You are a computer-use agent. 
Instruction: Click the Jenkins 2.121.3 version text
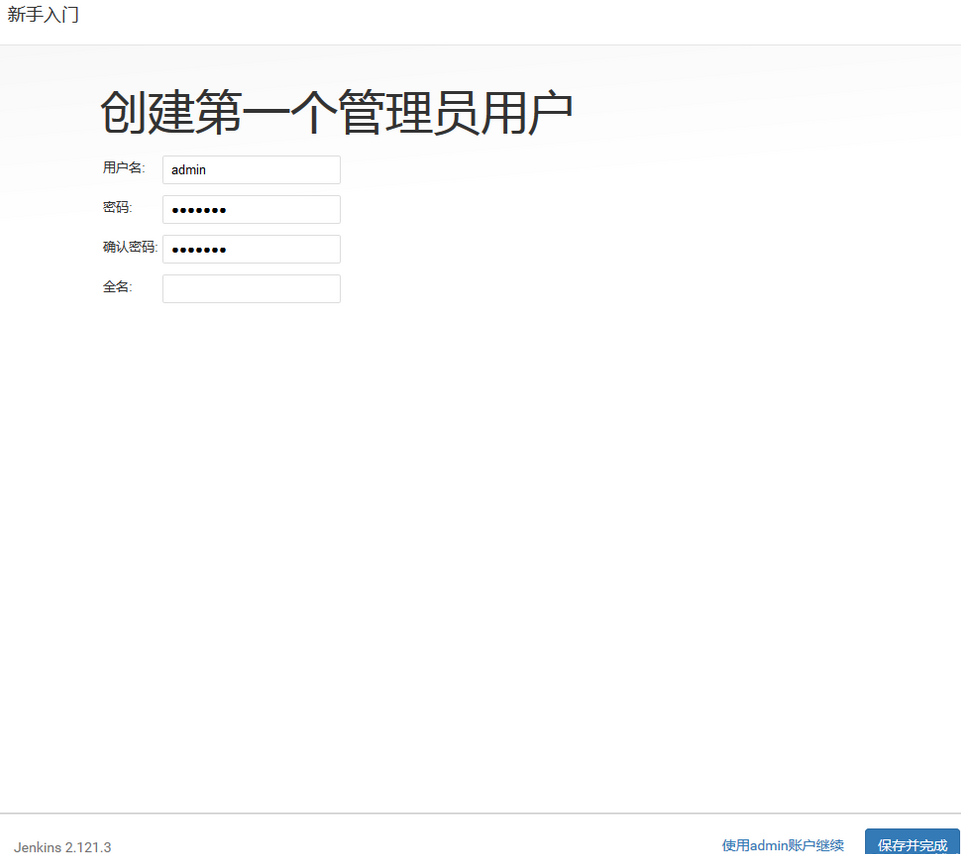(x=60, y=845)
